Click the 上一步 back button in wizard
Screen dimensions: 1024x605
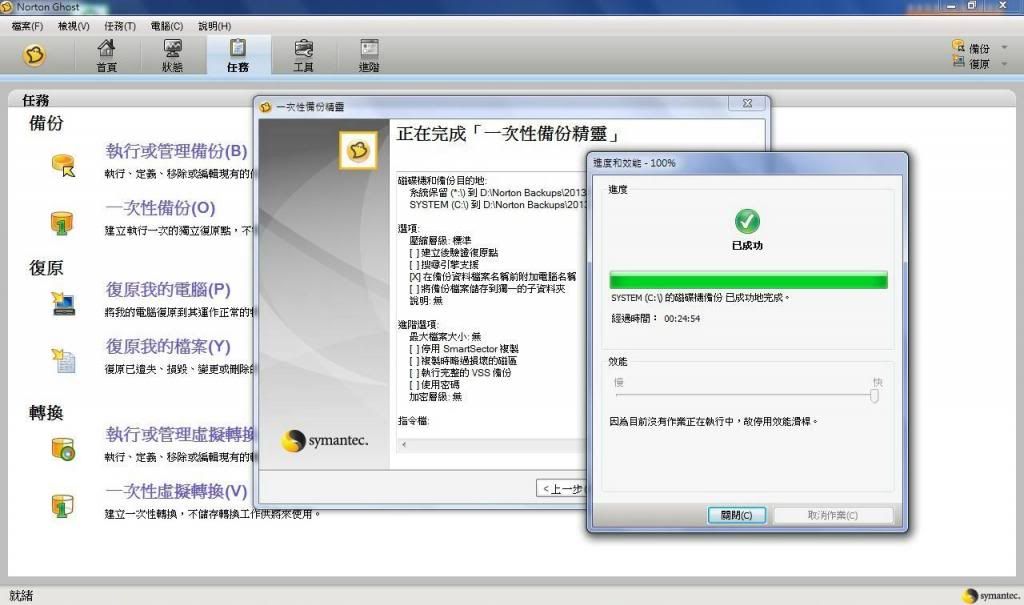[x=562, y=488]
